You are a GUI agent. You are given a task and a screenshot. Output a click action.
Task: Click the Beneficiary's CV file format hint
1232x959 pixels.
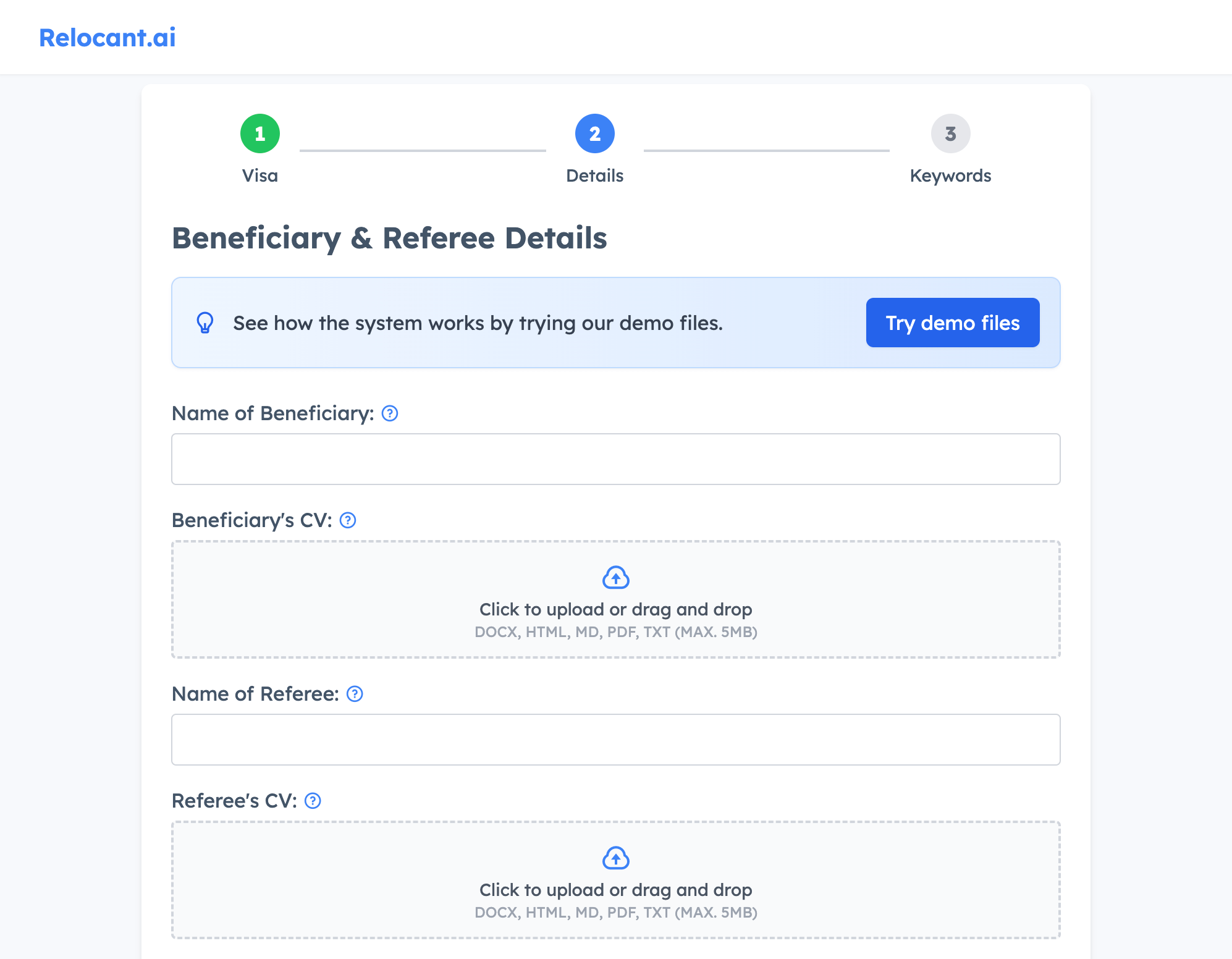pos(616,632)
